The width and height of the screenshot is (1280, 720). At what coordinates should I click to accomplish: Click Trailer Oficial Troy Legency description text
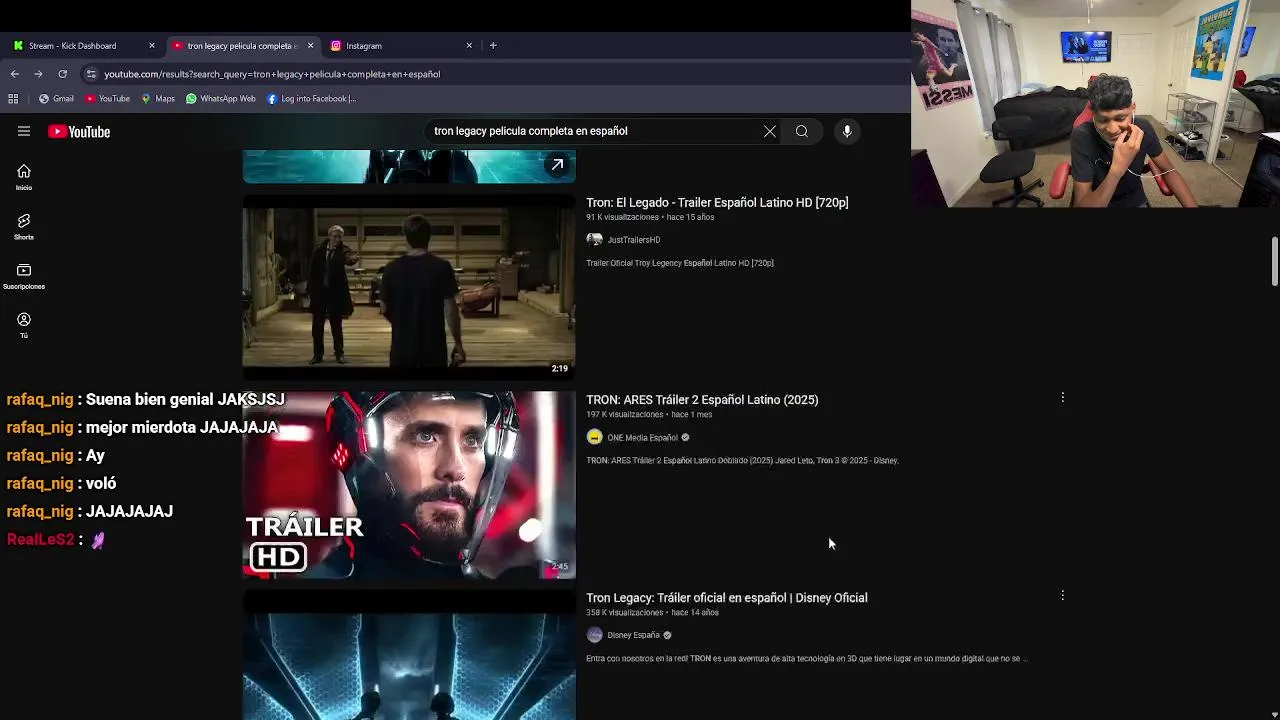[x=680, y=263]
